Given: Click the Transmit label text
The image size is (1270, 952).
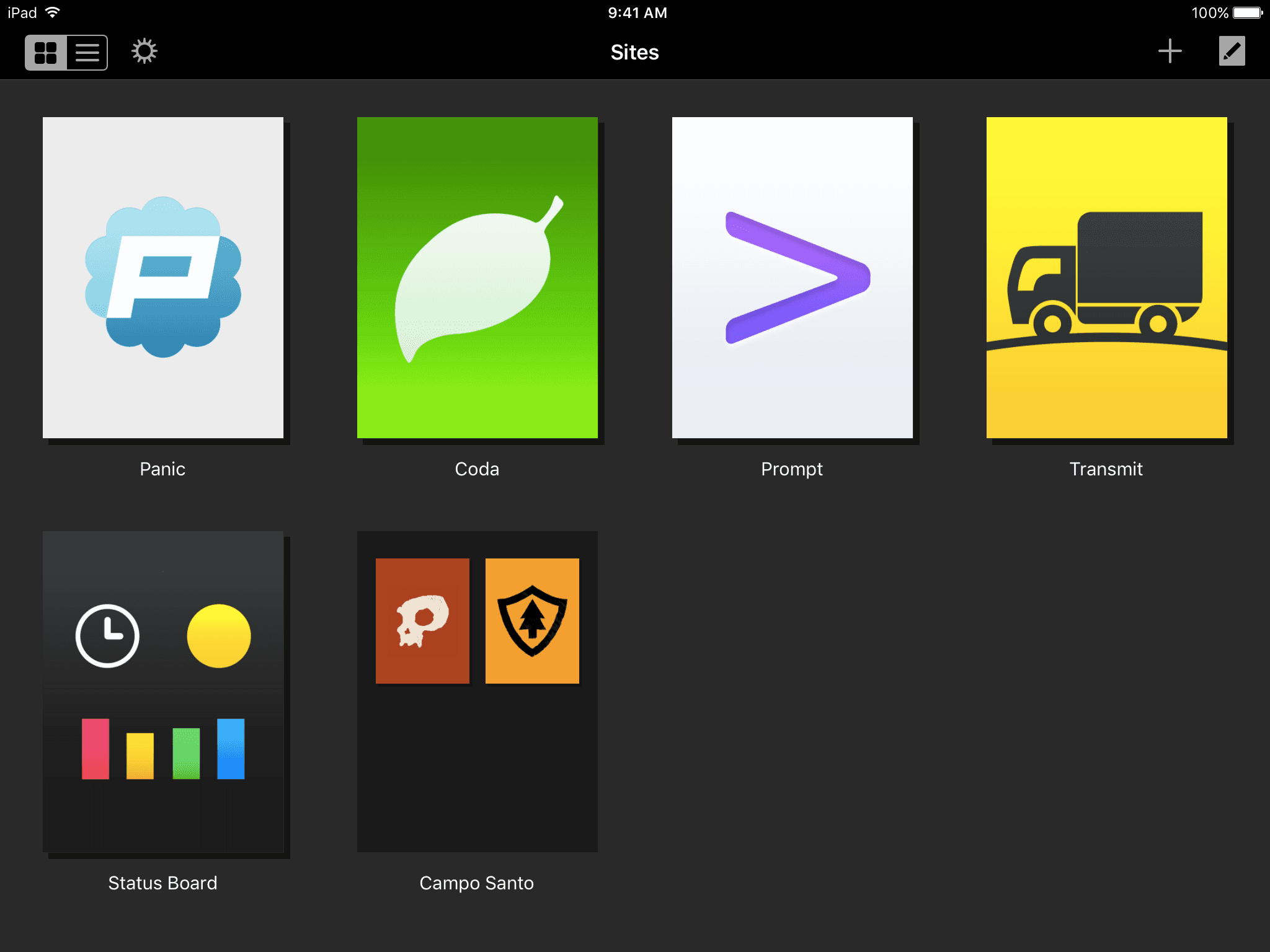Looking at the screenshot, I should tap(1106, 469).
